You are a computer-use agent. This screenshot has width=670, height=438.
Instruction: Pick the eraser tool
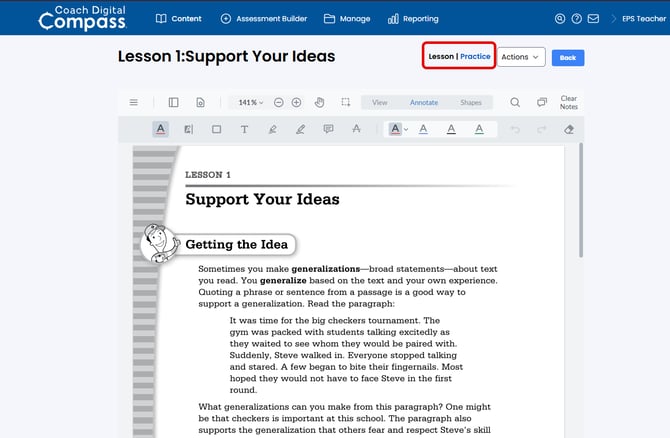pyautogui.click(x=570, y=129)
